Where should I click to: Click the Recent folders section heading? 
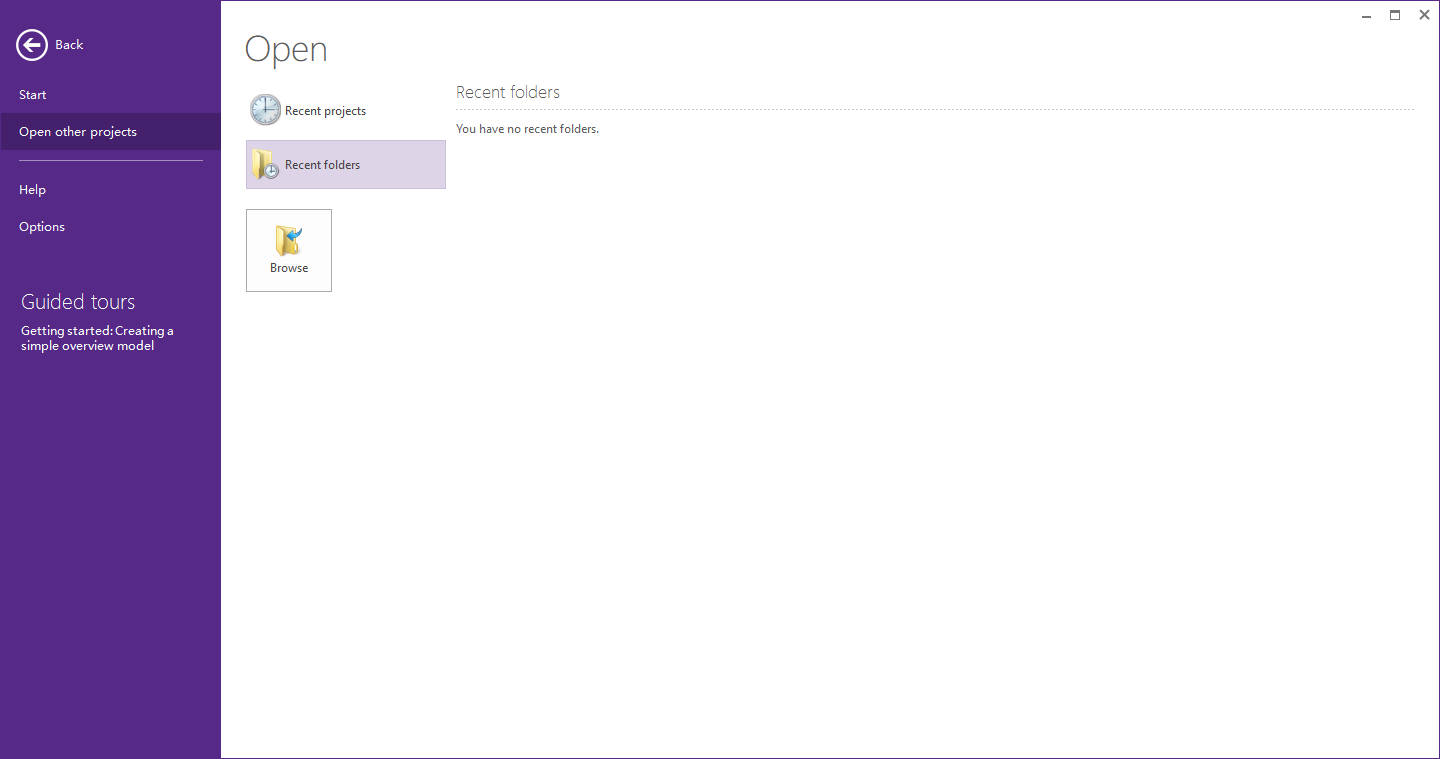508,92
